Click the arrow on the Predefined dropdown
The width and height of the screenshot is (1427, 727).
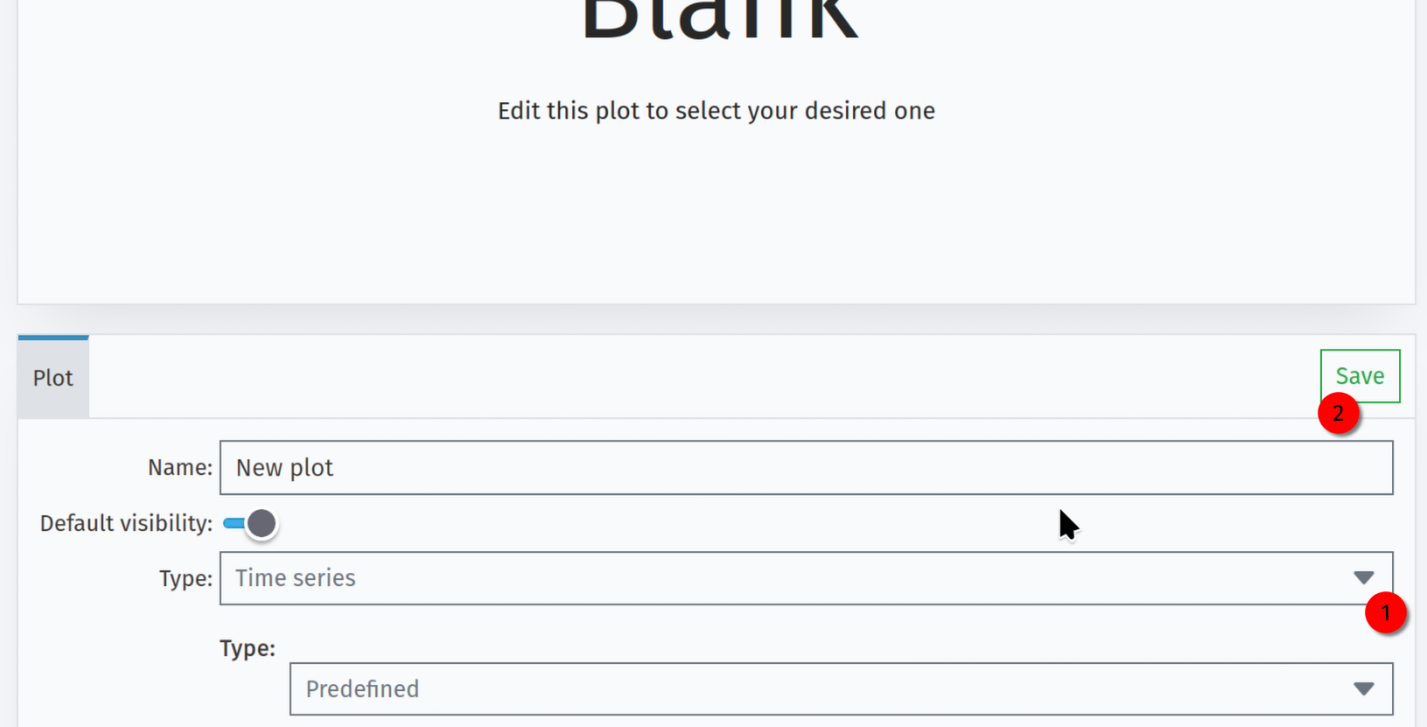(1363, 689)
